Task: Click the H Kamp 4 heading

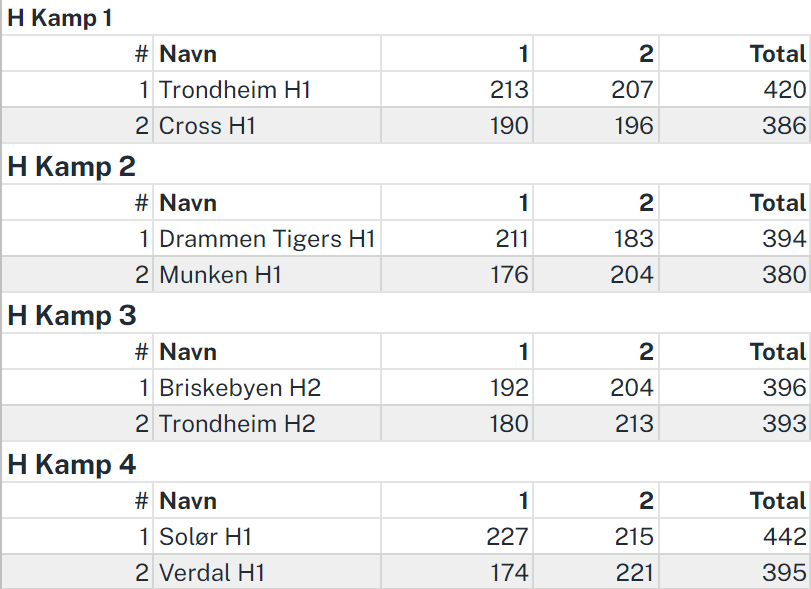Action: pos(71,464)
